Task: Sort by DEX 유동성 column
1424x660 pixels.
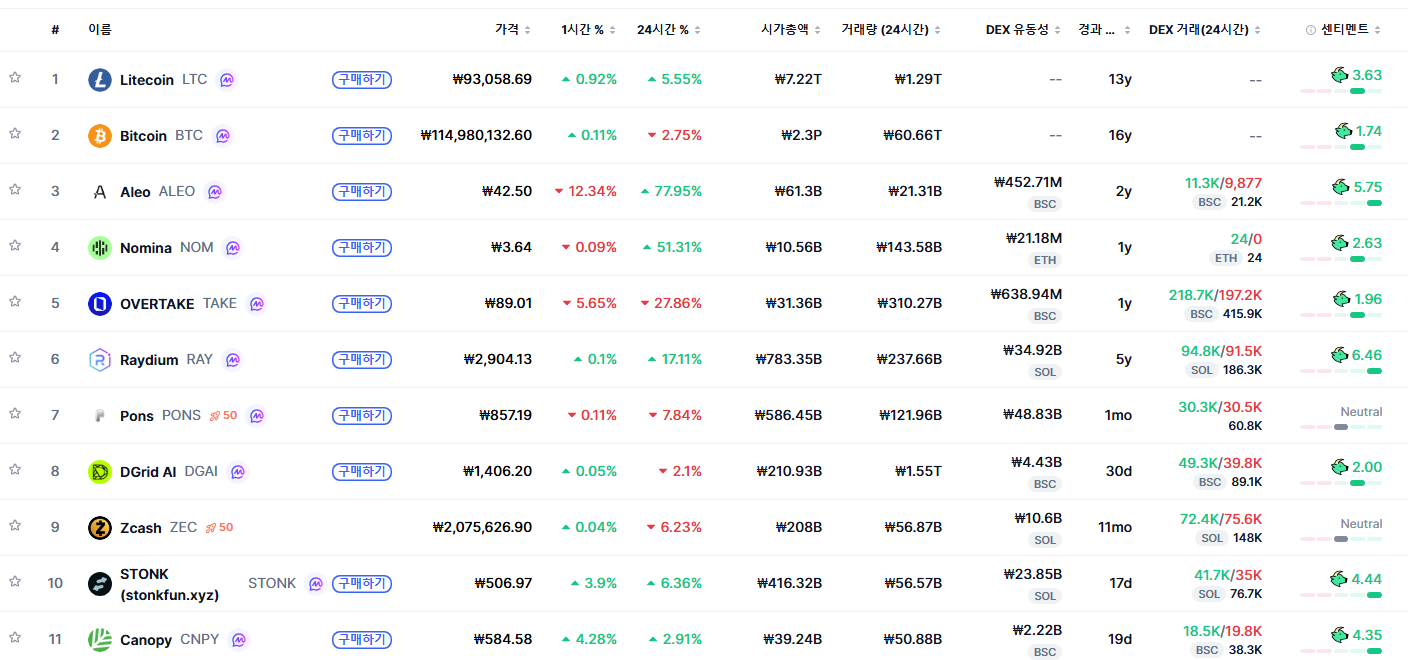Action: 1024,30
